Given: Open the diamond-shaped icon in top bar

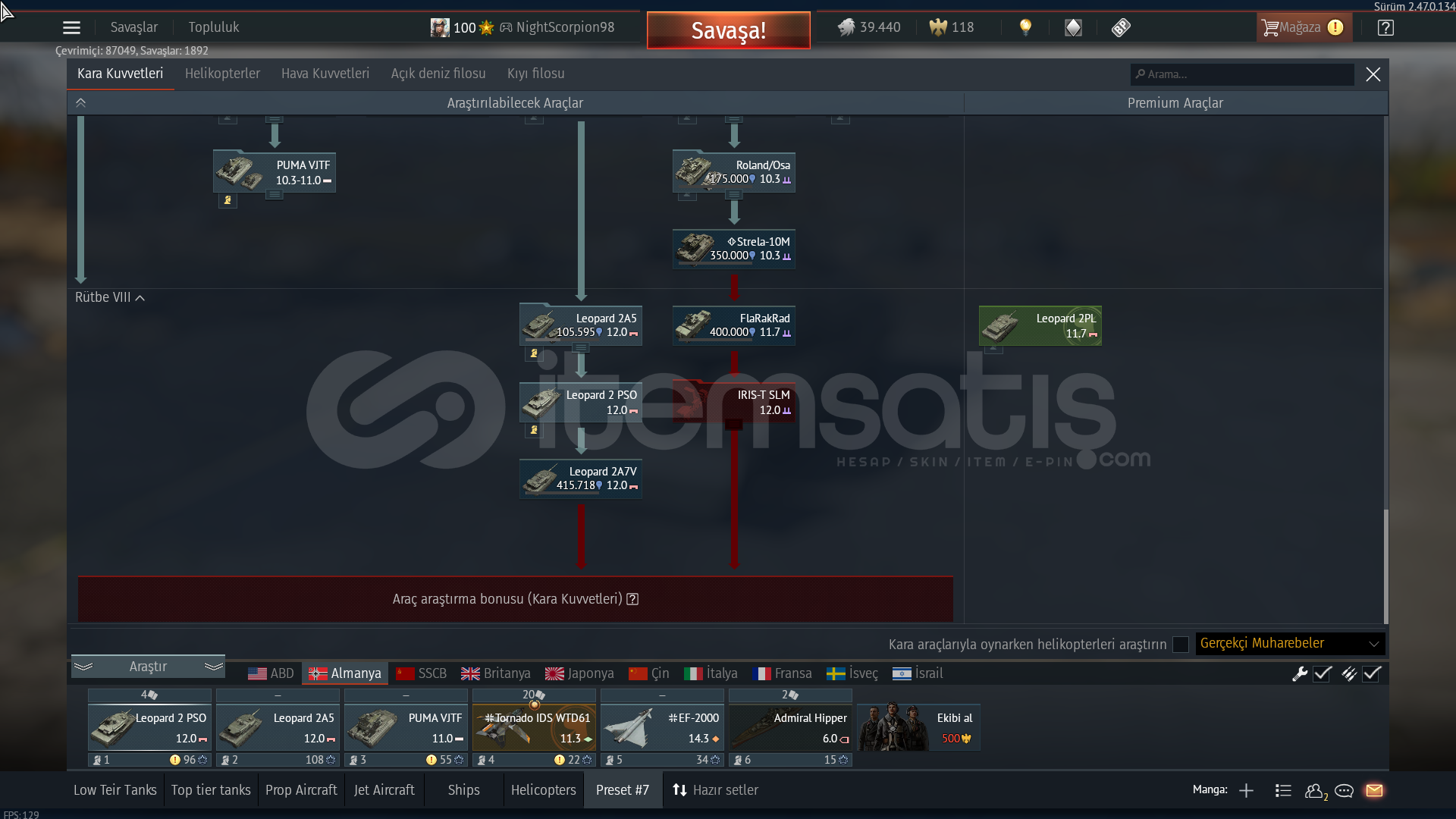Looking at the screenshot, I should click(x=1073, y=28).
